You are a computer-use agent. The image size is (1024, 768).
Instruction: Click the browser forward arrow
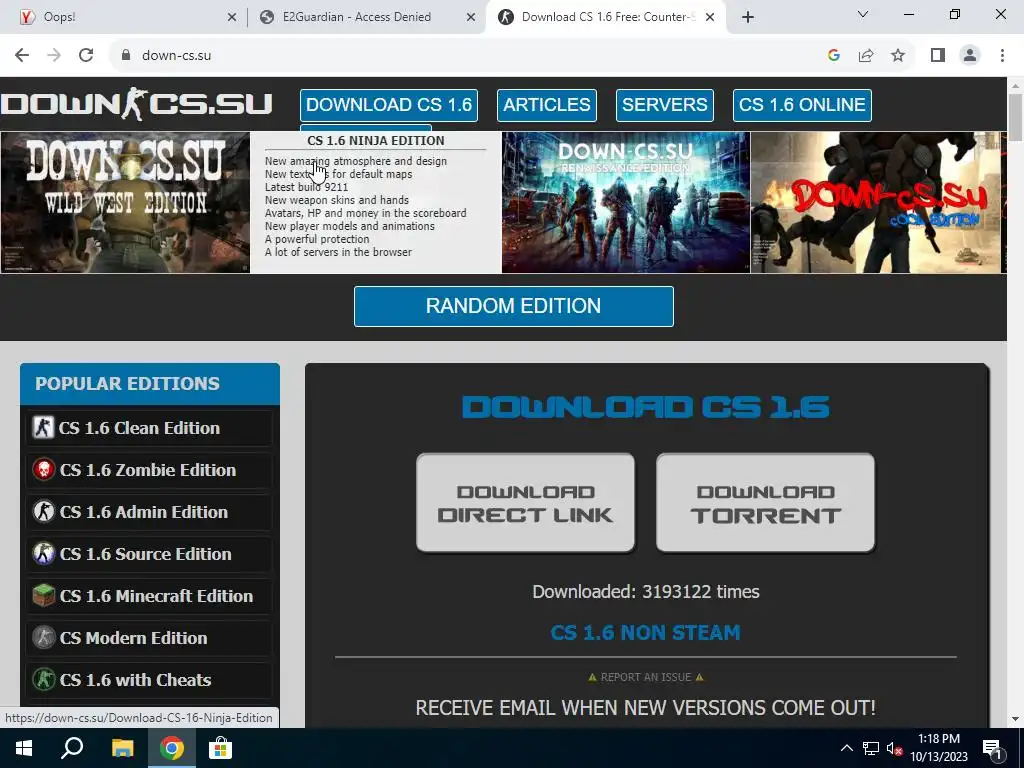pos(54,56)
